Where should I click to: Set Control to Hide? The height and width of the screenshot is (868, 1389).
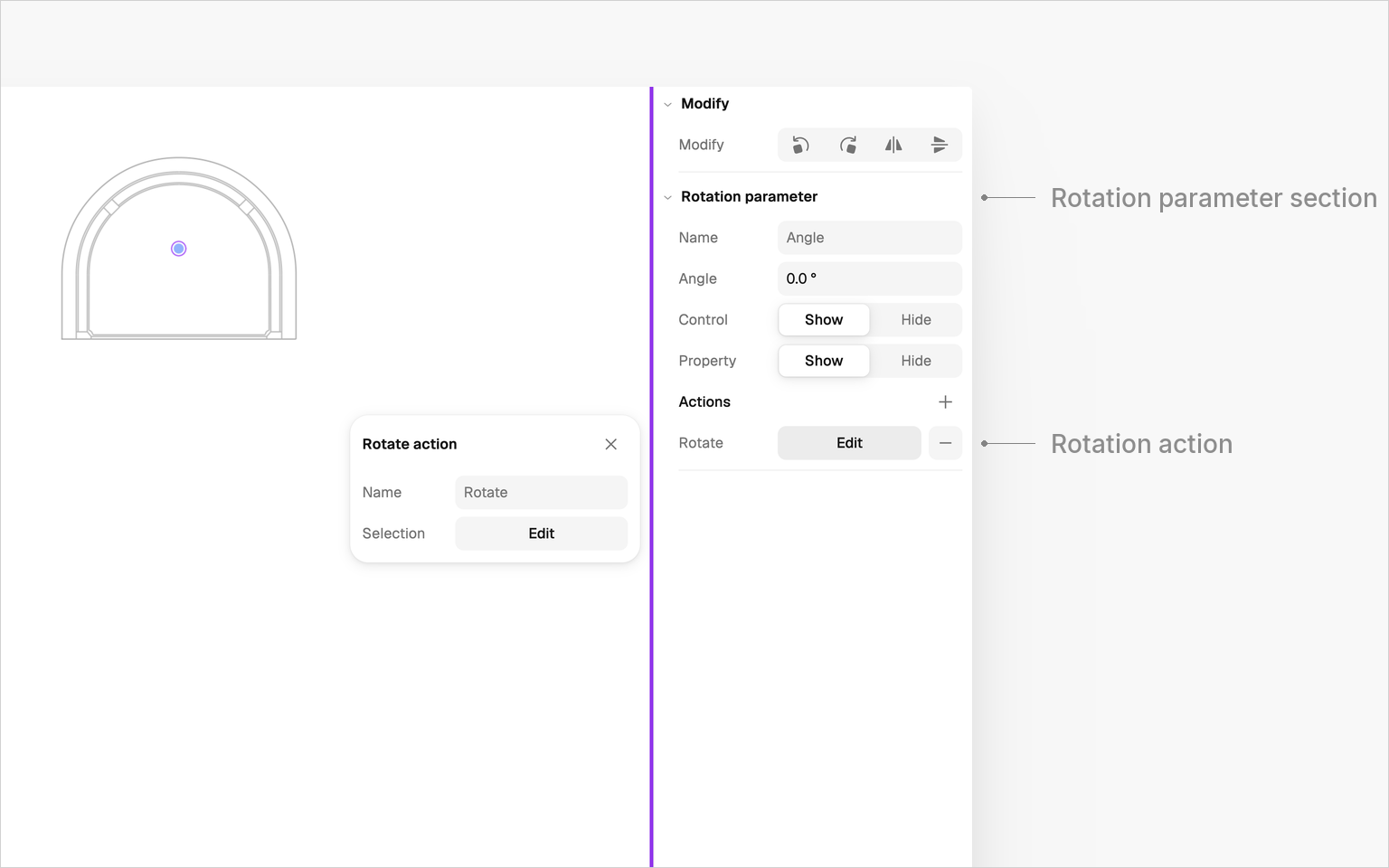[x=916, y=320]
